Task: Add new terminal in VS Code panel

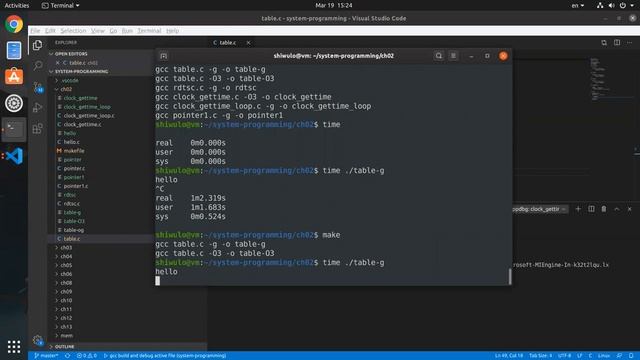Action: point(578,209)
